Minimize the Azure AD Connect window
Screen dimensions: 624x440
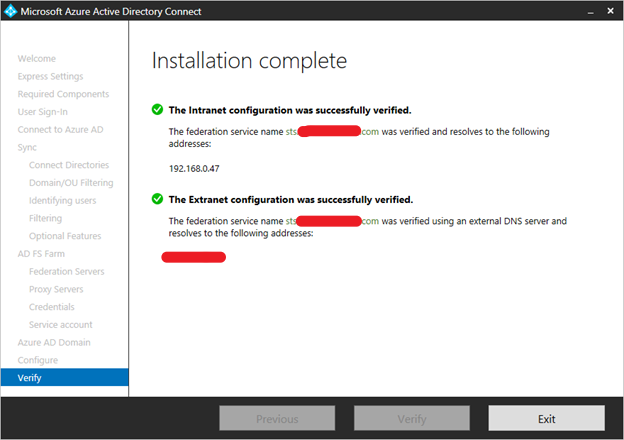pyautogui.click(x=591, y=12)
